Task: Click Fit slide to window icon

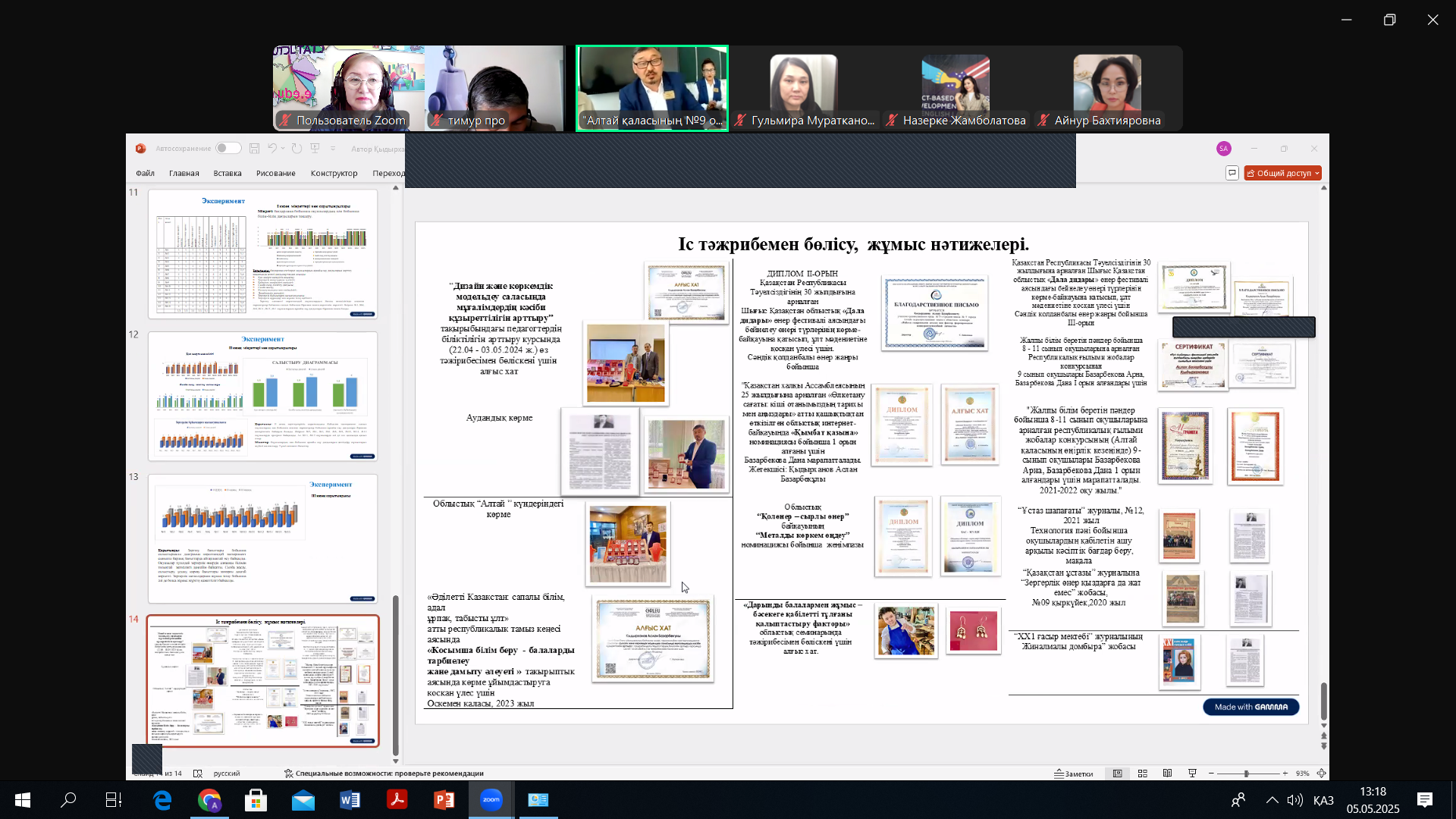Action: coord(1322,773)
